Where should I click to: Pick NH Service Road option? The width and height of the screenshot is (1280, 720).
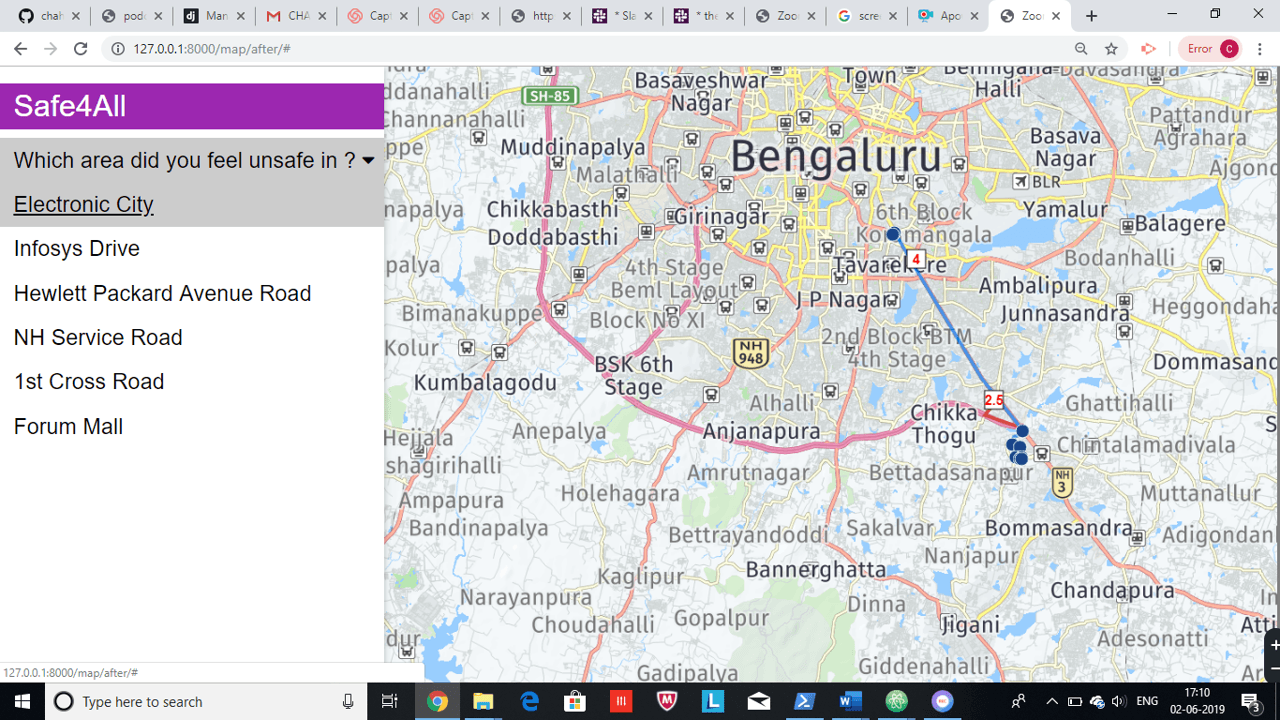98,337
